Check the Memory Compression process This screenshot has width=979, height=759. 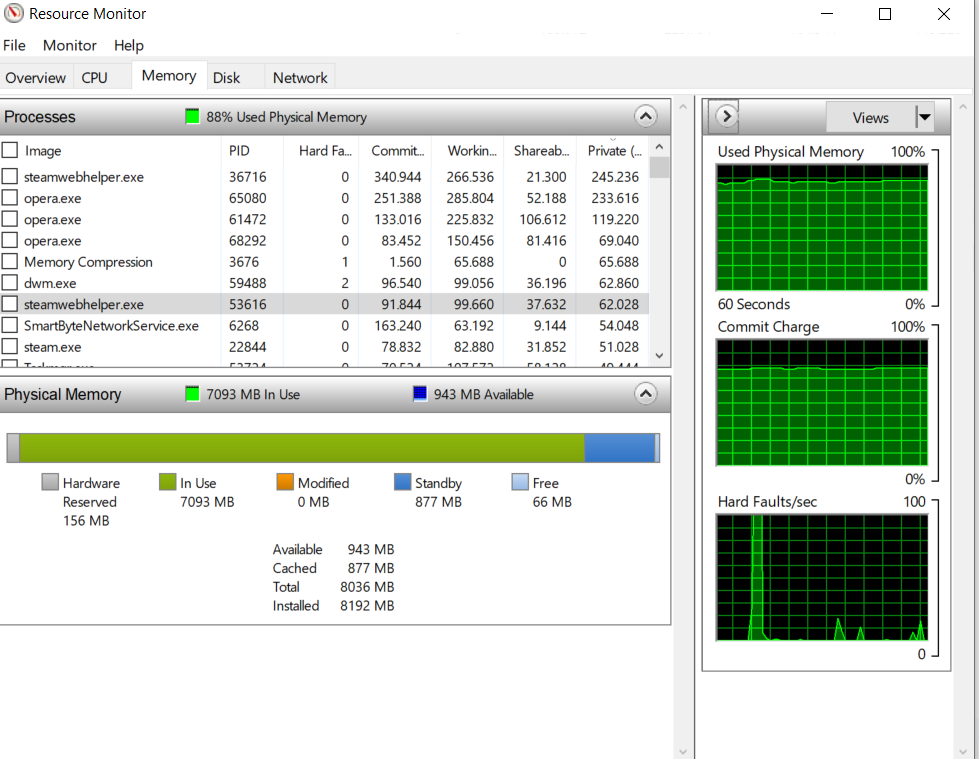click(9, 262)
